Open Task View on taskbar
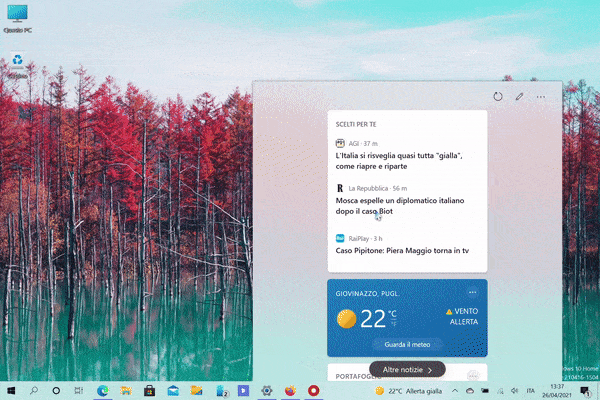The width and height of the screenshot is (600, 400). 78,390
